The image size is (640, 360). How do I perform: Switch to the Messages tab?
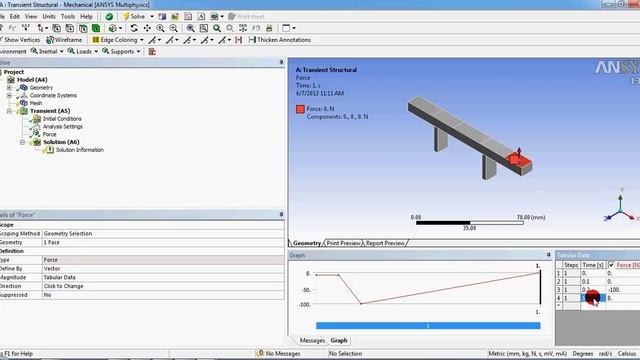[x=312, y=340]
